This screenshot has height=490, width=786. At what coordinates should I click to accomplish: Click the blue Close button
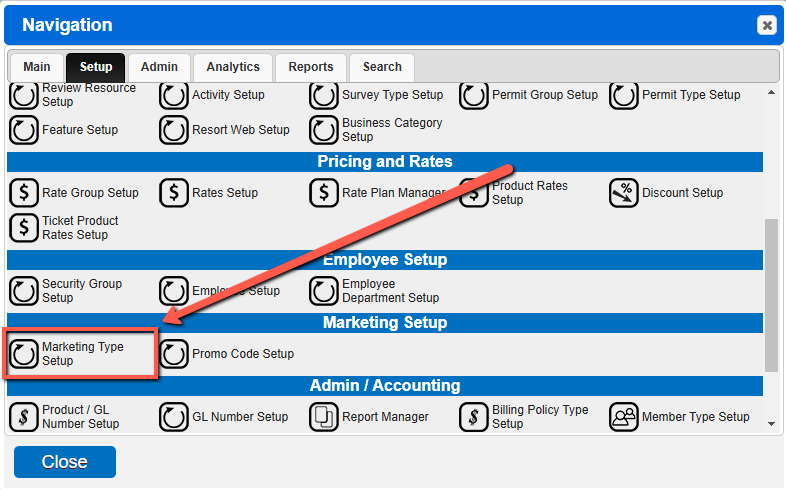[65, 462]
